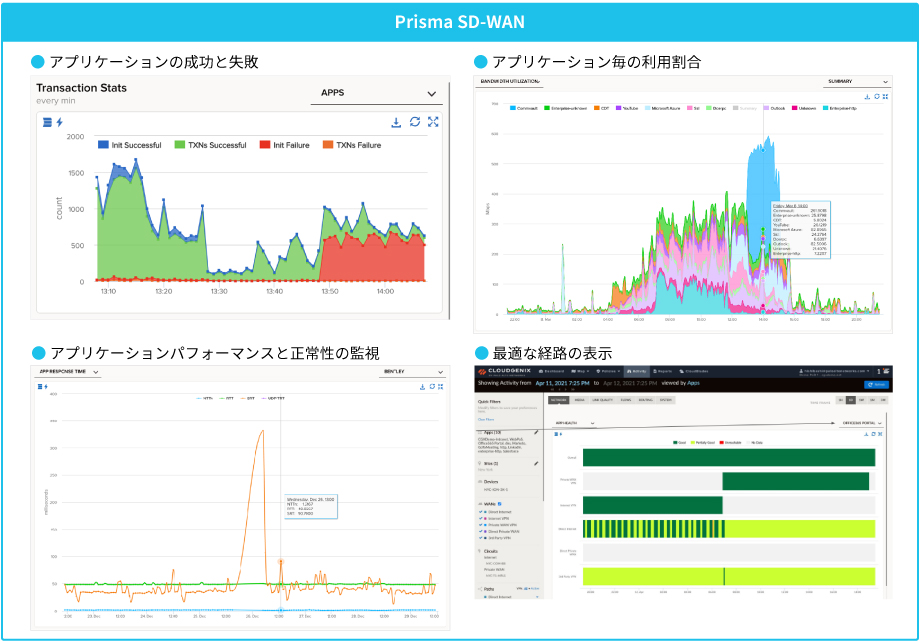Refresh the bandwidth utilization chart
920x642 pixels.
tap(877, 97)
